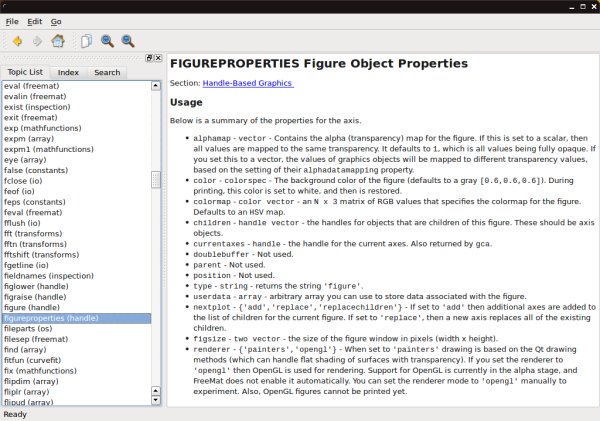600x421 pixels.
Task: Click the first magnifier zoom icon
Action: point(107,41)
